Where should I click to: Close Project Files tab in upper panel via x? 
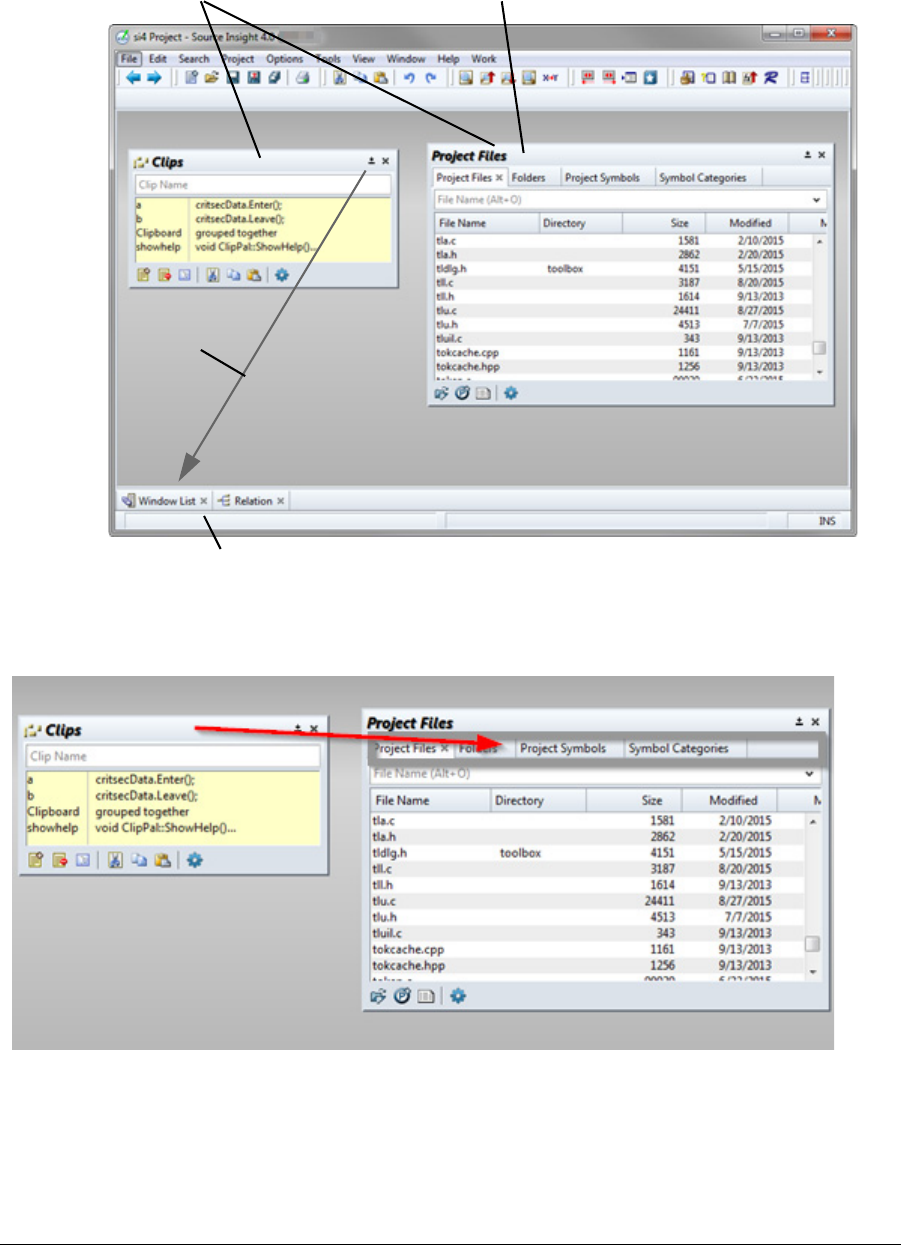(499, 178)
